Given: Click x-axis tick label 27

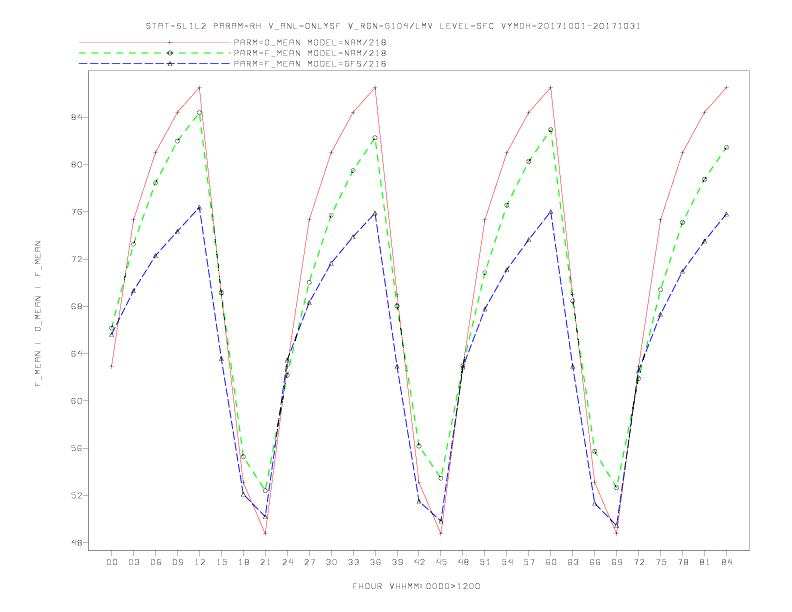Looking at the screenshot, I should tap(309, 562).
